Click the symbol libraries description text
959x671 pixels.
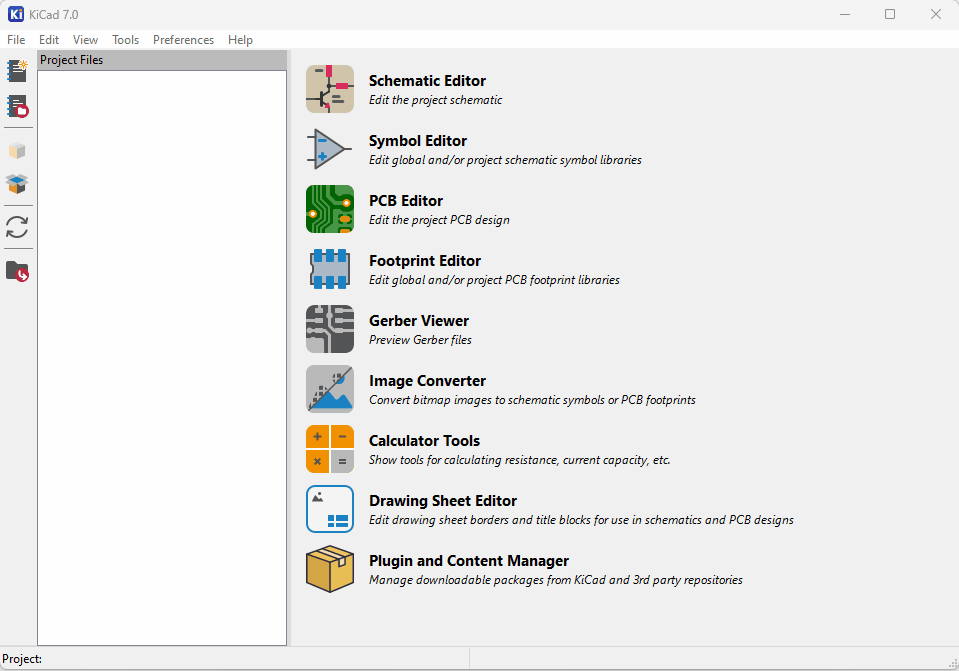point(505,160)
